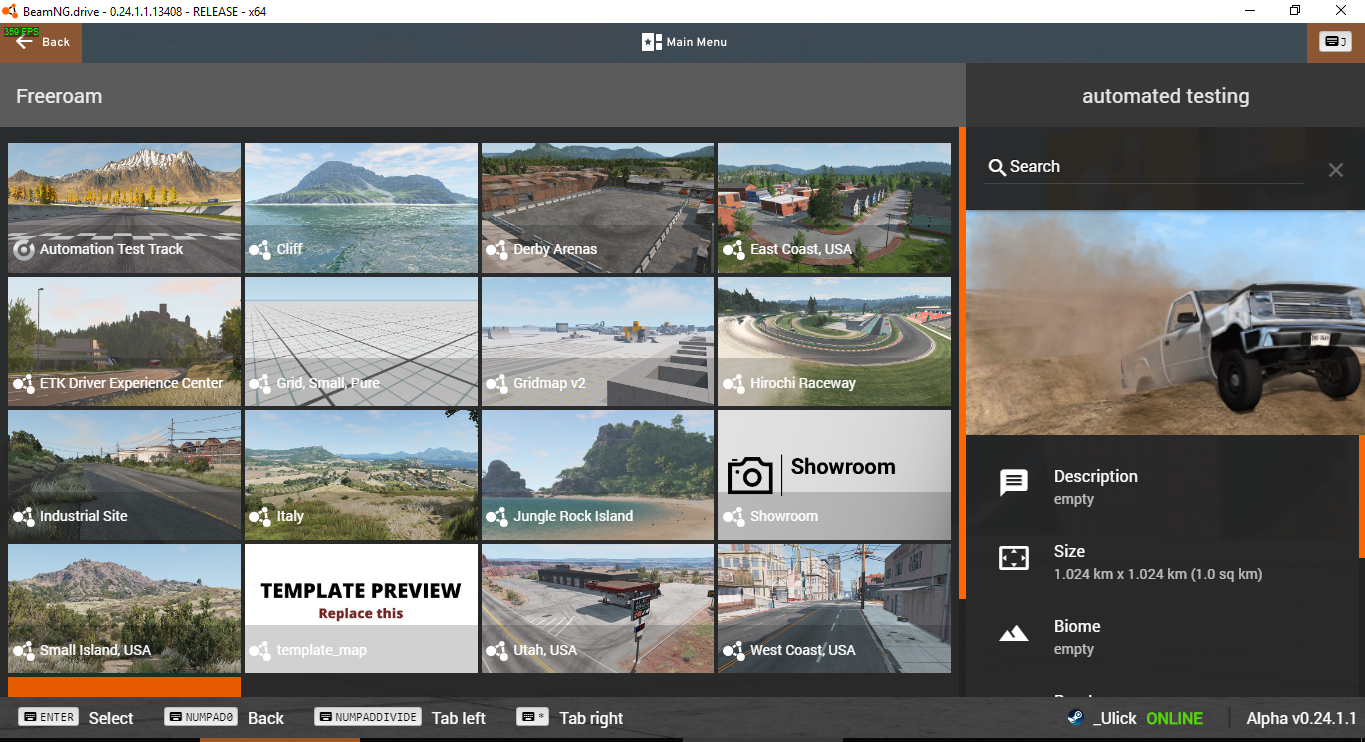This screenshot has height=742, width=1365.
Task: Click the partially visible orange tile at bottom
Action: [x=124, y=687]
